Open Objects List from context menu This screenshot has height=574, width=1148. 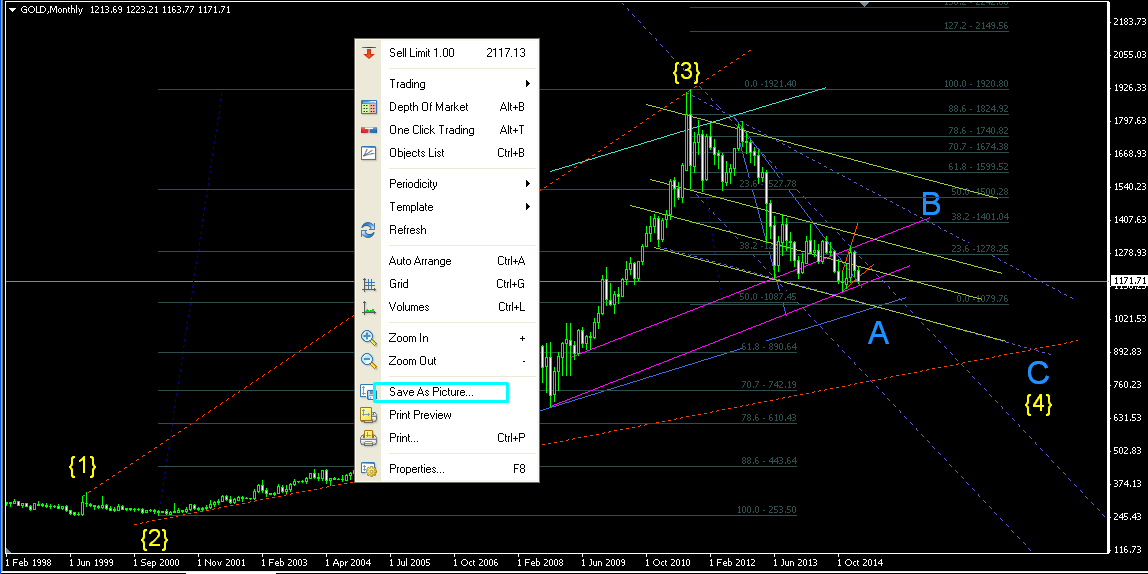pos(447,153)
